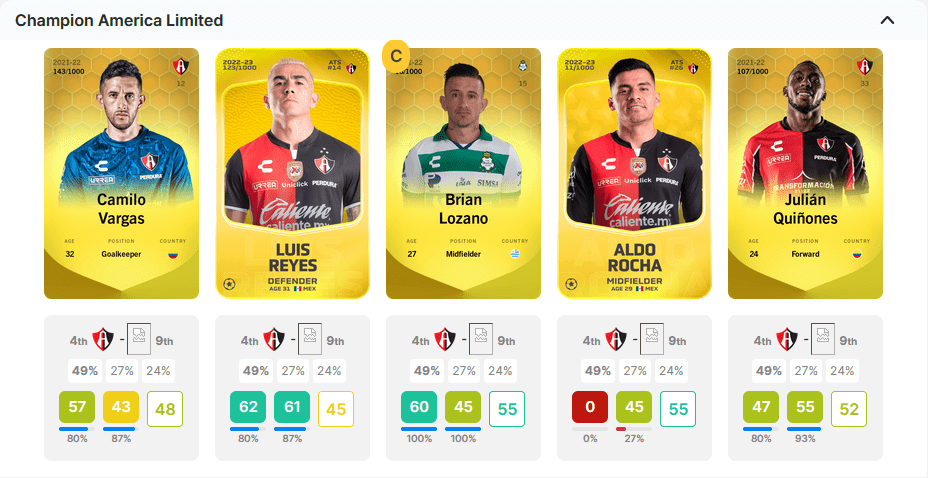Viewport: 928px width, 478px height.
Task: Click the broken opponent logo under Luis Reyes
Action: (x=310, y=339)
